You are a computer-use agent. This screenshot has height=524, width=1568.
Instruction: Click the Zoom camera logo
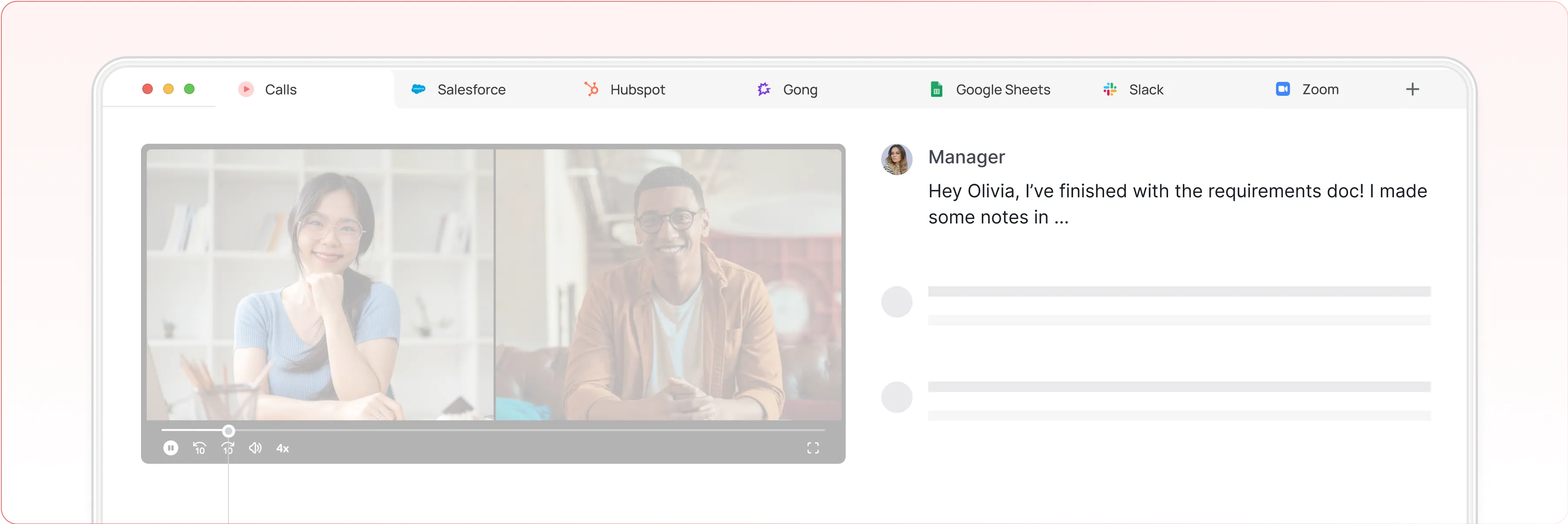[1283, 89]
